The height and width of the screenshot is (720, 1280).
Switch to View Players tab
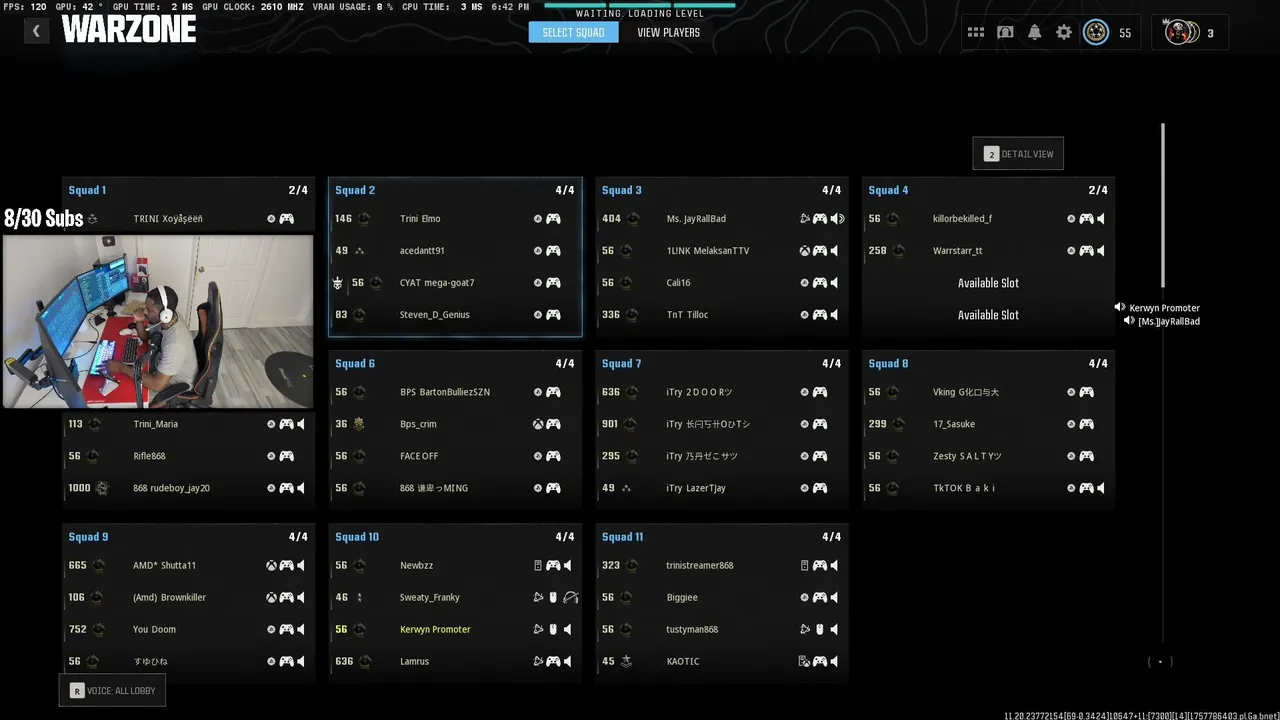point(668,33)
